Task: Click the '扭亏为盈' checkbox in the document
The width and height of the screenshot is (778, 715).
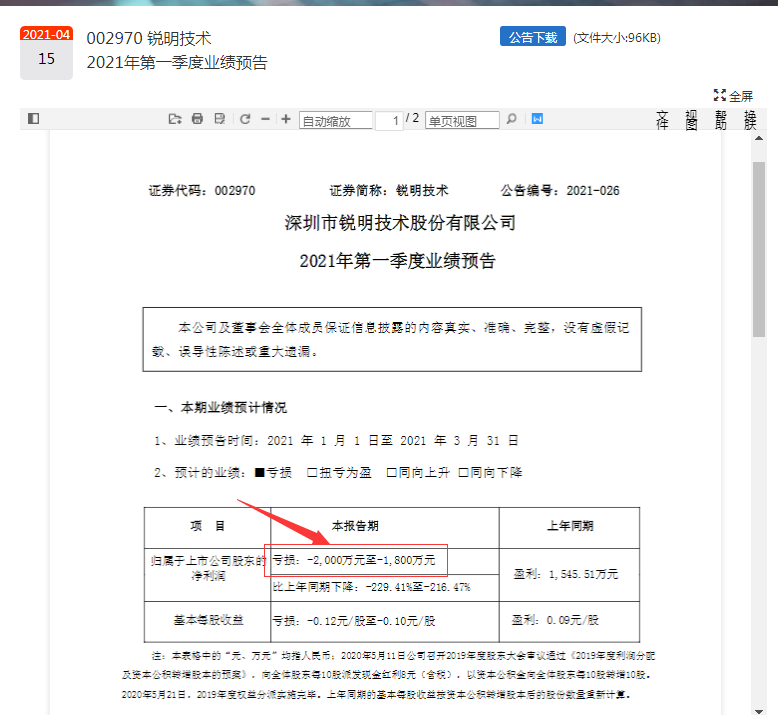Action: [x=312, y=472]
